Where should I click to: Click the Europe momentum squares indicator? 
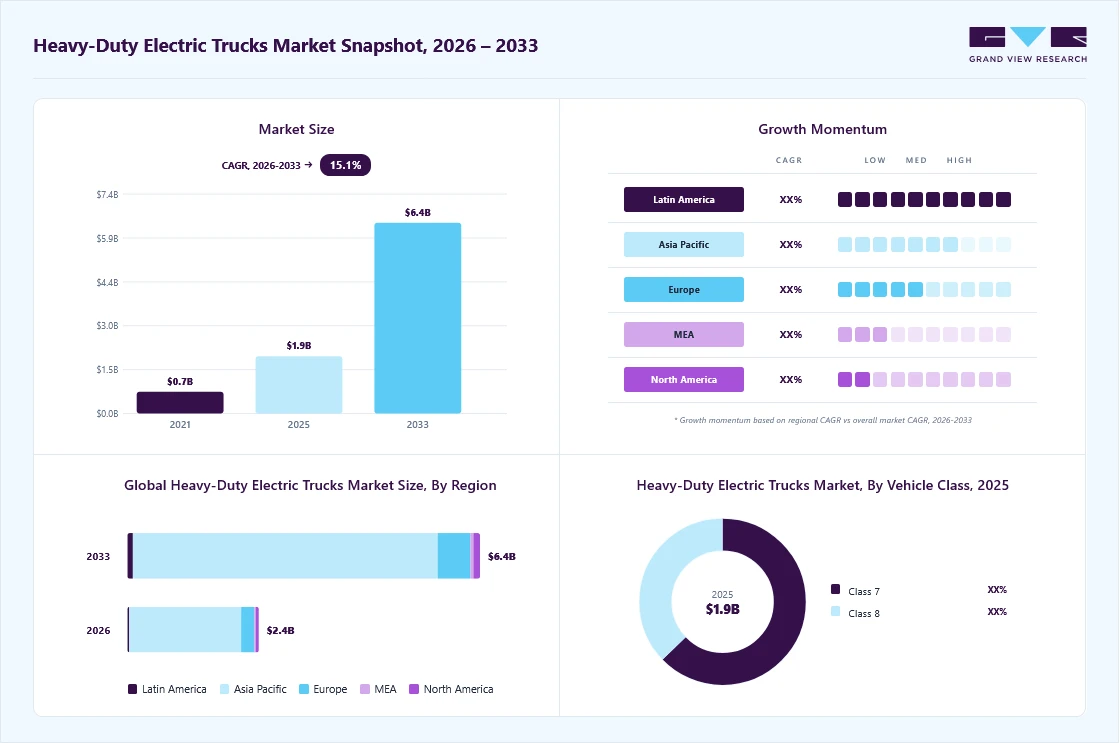(x=924, y=289)
